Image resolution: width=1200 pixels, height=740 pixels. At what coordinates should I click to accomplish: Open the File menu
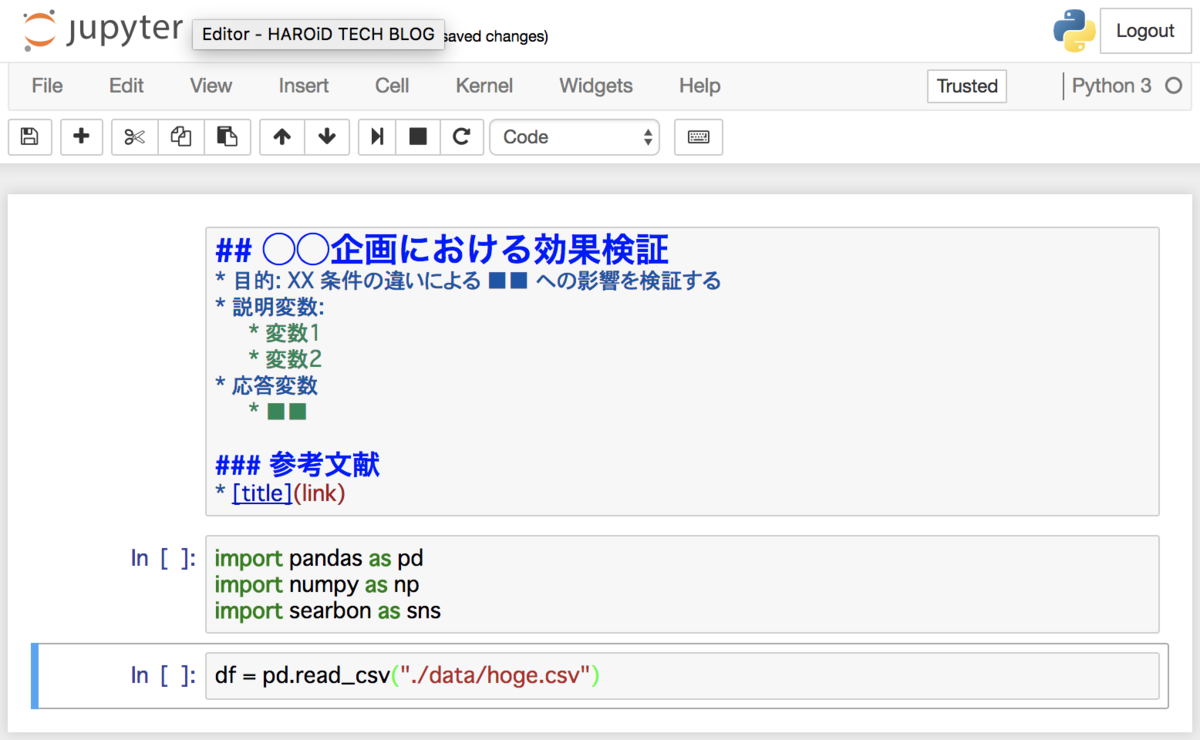point(46,86)
